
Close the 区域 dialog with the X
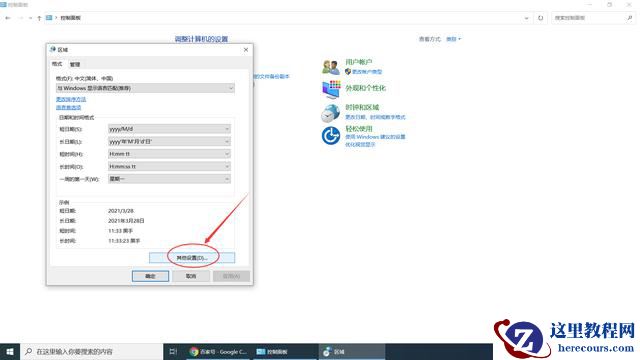pyautogui.click(x=246, y=49)
